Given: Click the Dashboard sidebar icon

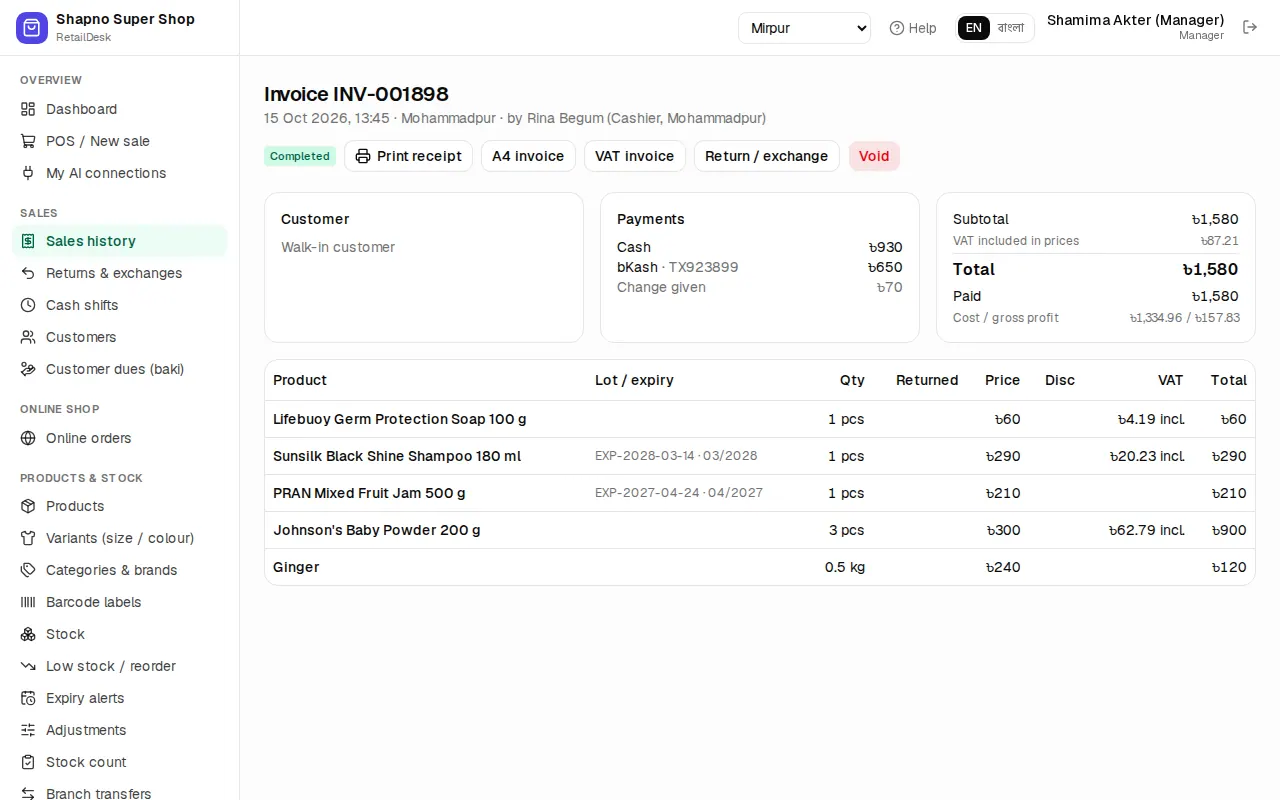Looking at the screenshot, I should (x=28, y=109).
